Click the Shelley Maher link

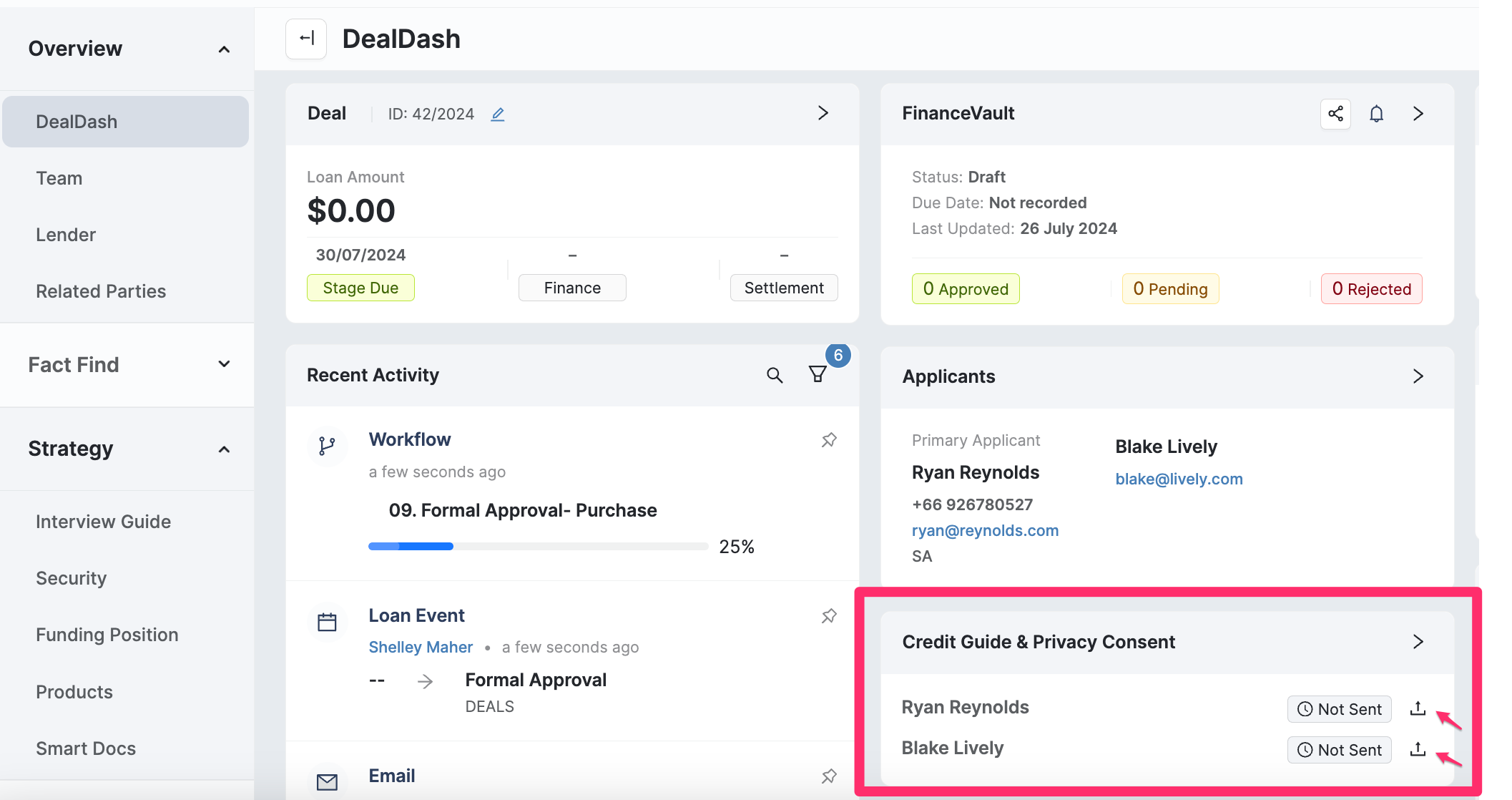click(x=421, y=647)
